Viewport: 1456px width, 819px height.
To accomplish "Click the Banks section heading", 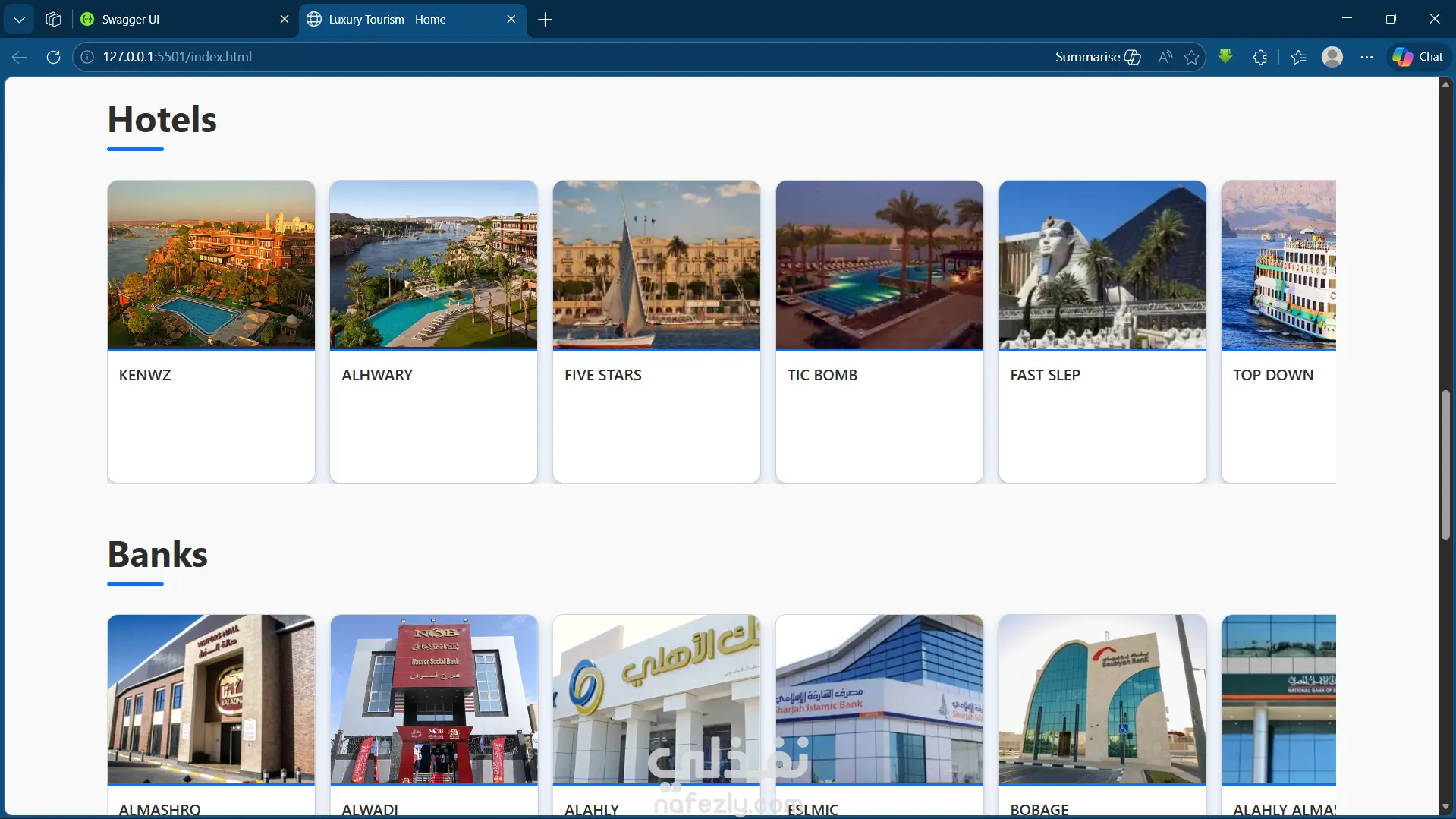I will [158, 554].
